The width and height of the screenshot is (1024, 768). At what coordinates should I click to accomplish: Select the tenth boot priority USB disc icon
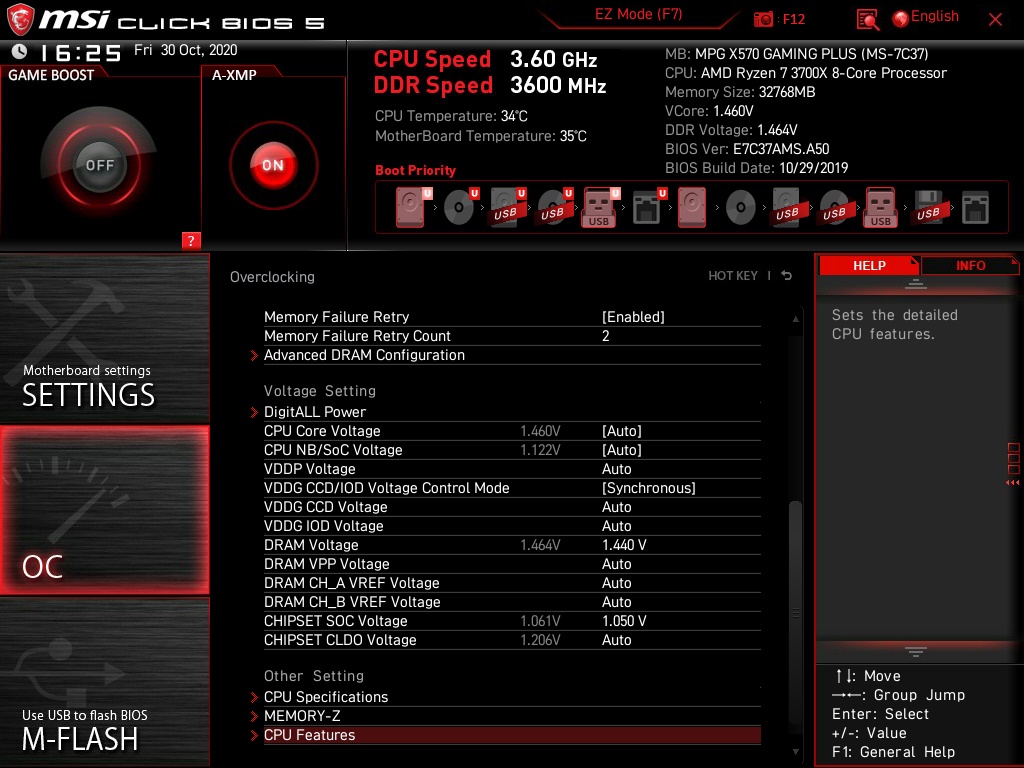click(x=835, y=208)
